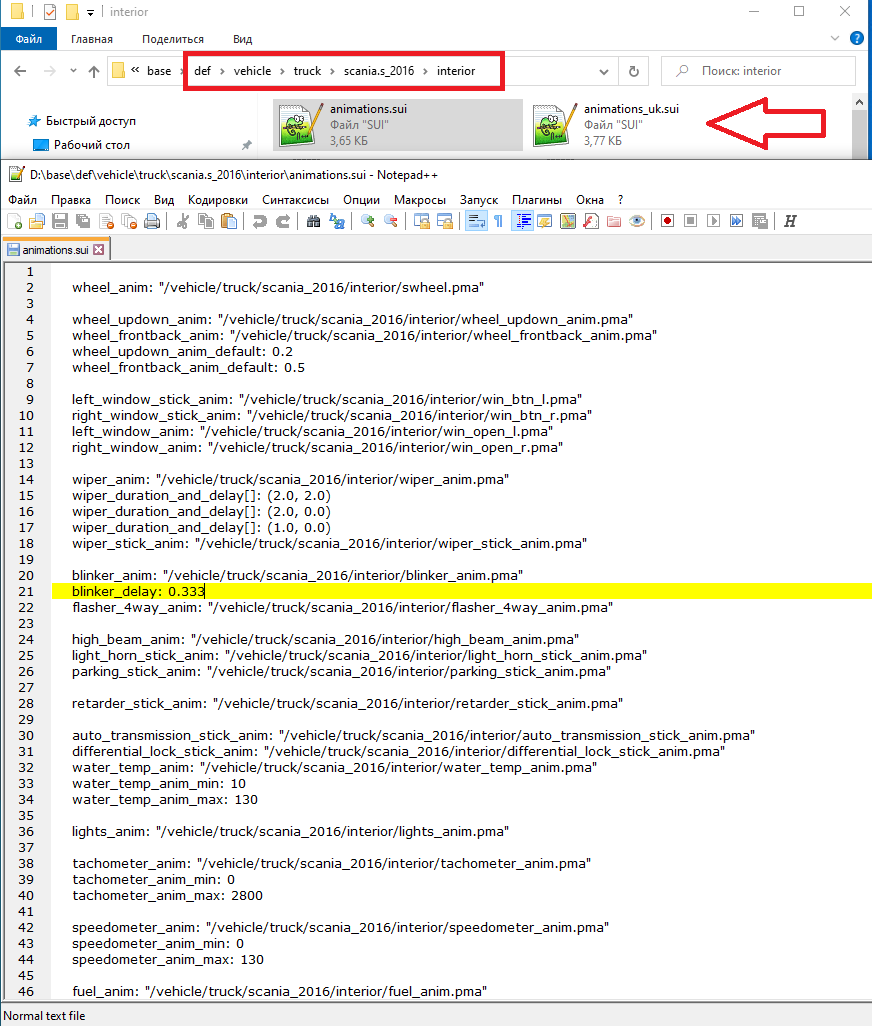This screenshot has height=1026, width=872.
Task: Open the Function List panel icon
Action: click(x=591, y=221)
